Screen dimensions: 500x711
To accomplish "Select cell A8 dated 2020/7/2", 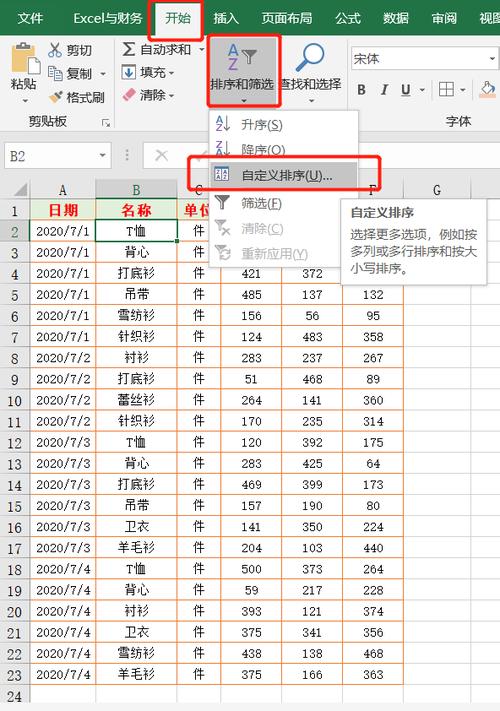I will click(63, 357).
